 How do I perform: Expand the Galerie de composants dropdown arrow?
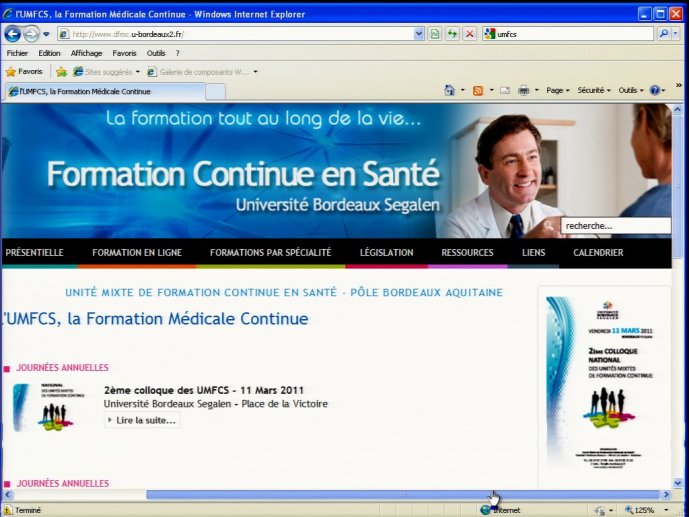pyautogui.click(x=255, y=72)
